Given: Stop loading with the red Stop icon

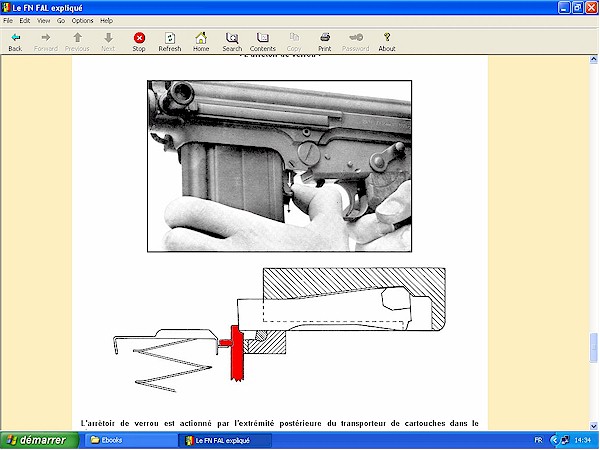Looking at the screenshot, I should coord(139,42).
